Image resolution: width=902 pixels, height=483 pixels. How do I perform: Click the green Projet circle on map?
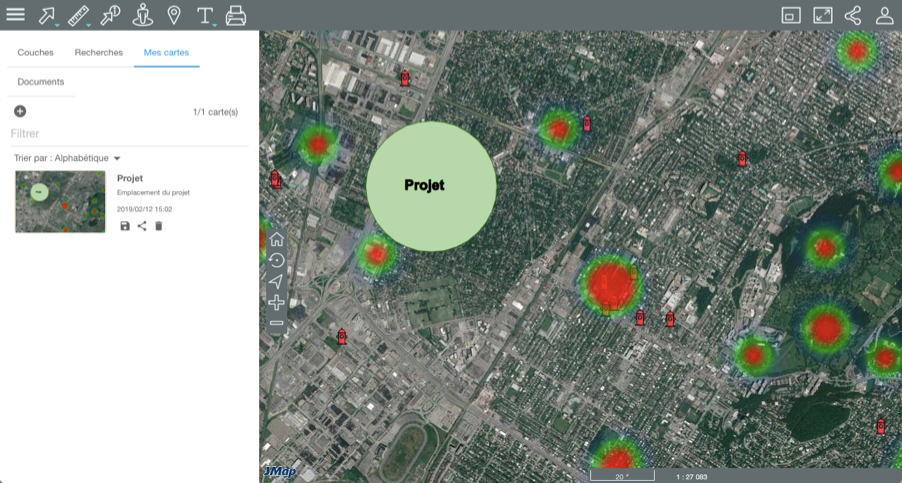click(x=431, y=186)
